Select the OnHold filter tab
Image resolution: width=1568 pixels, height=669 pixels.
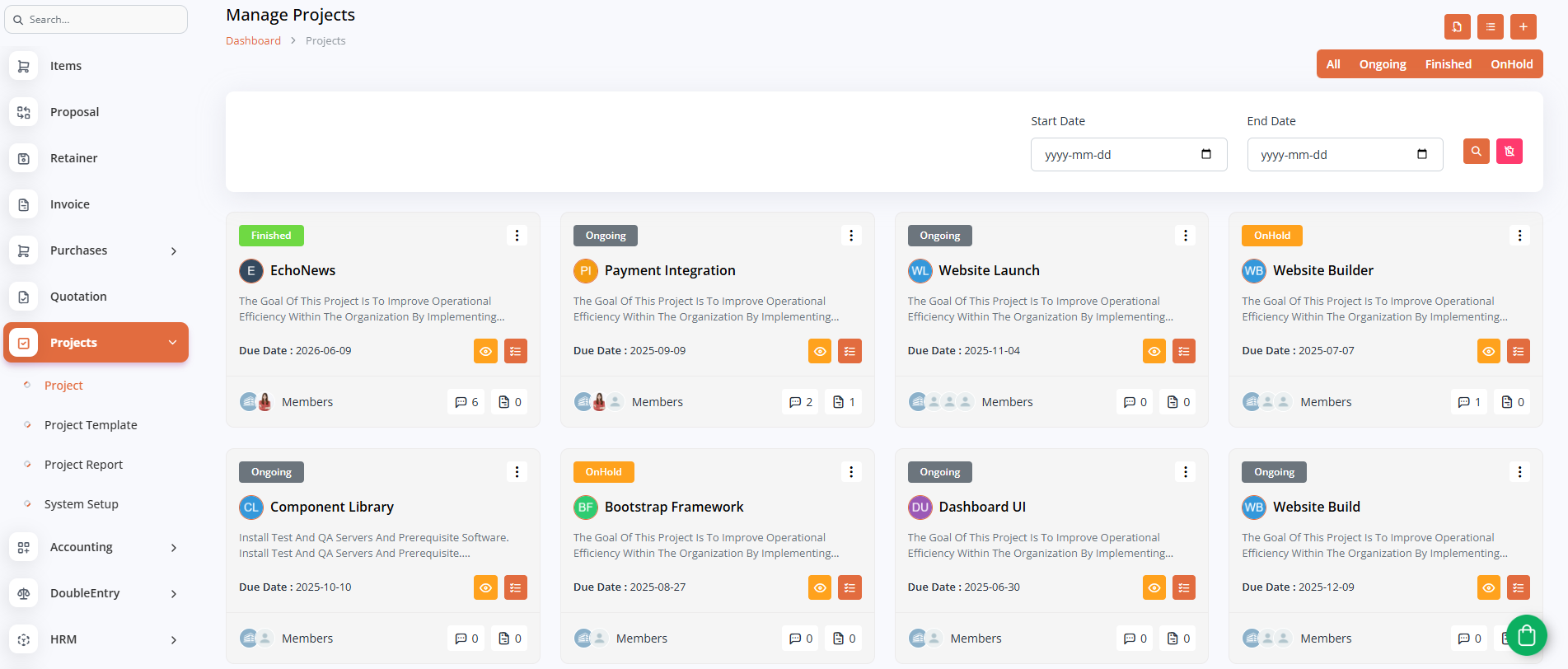(1511, 64)
